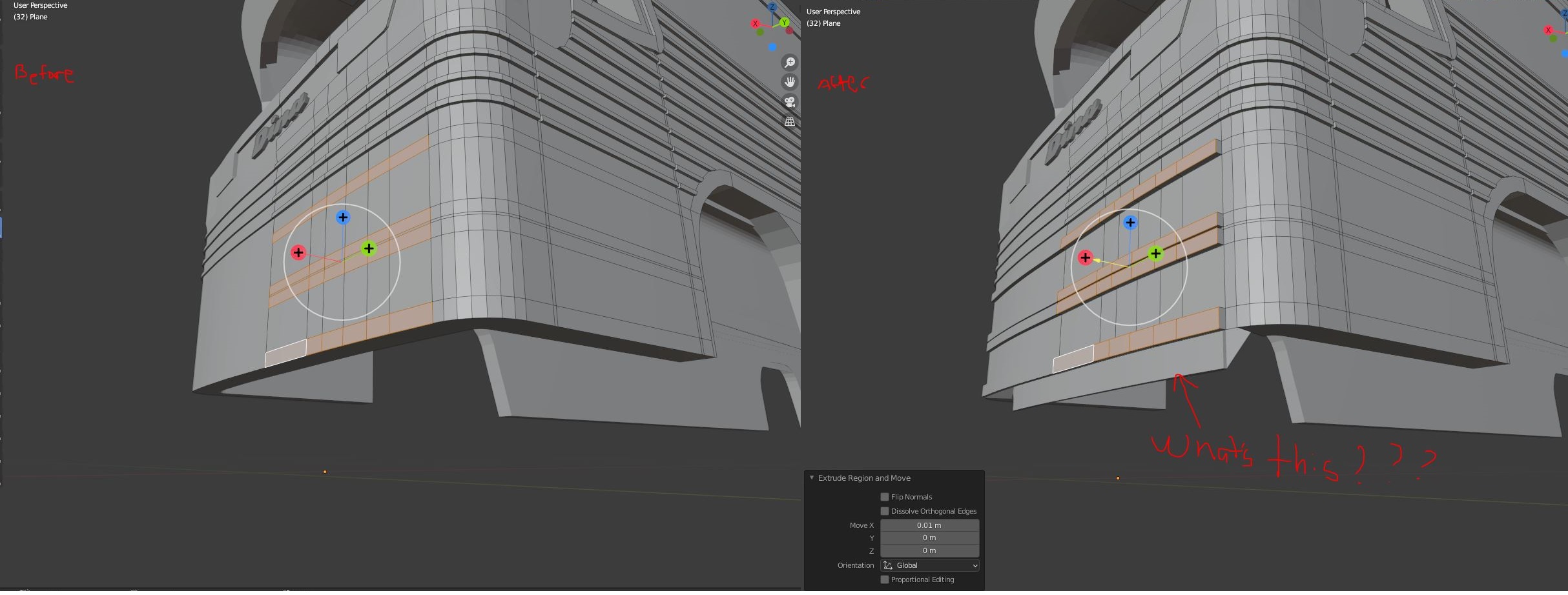The width and height of the screenshot is (1568, 595).
Task: Click the blue Z axis on the before viewport's navigation gizmo
Action: [x=772, y=6]
